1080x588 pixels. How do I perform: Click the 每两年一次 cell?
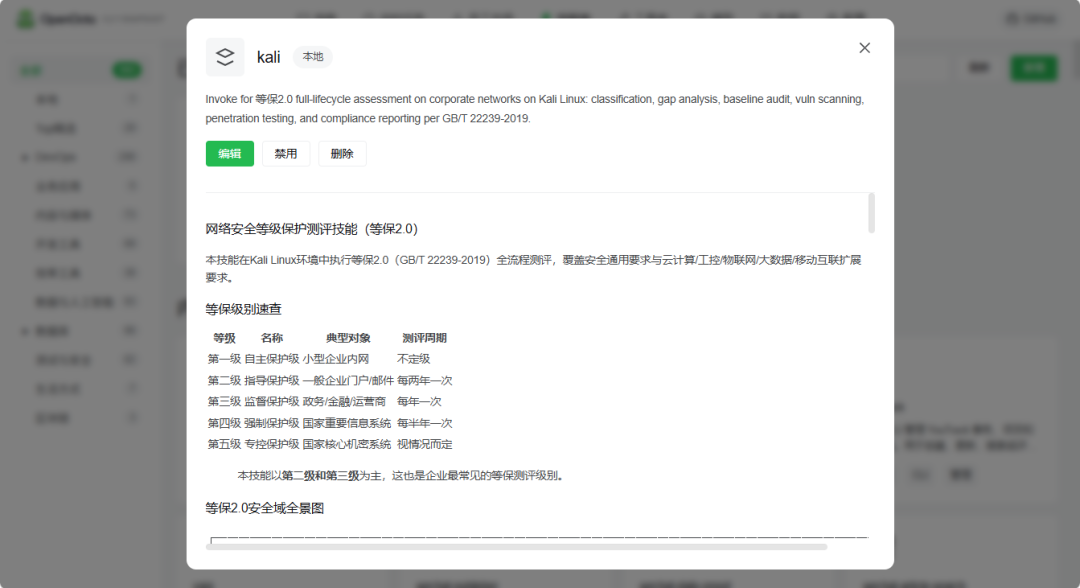[424, 381]
